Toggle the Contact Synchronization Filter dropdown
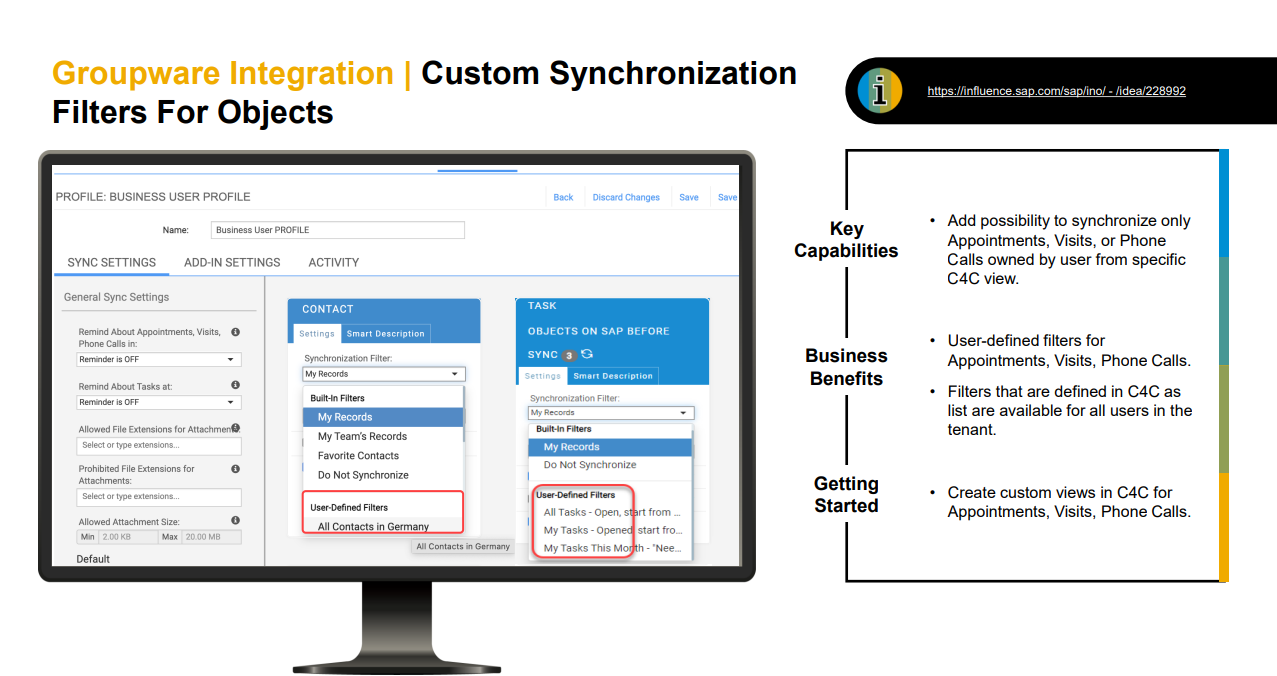Image resolution: width=1277 pixels, height=676 pixels. 384,374
